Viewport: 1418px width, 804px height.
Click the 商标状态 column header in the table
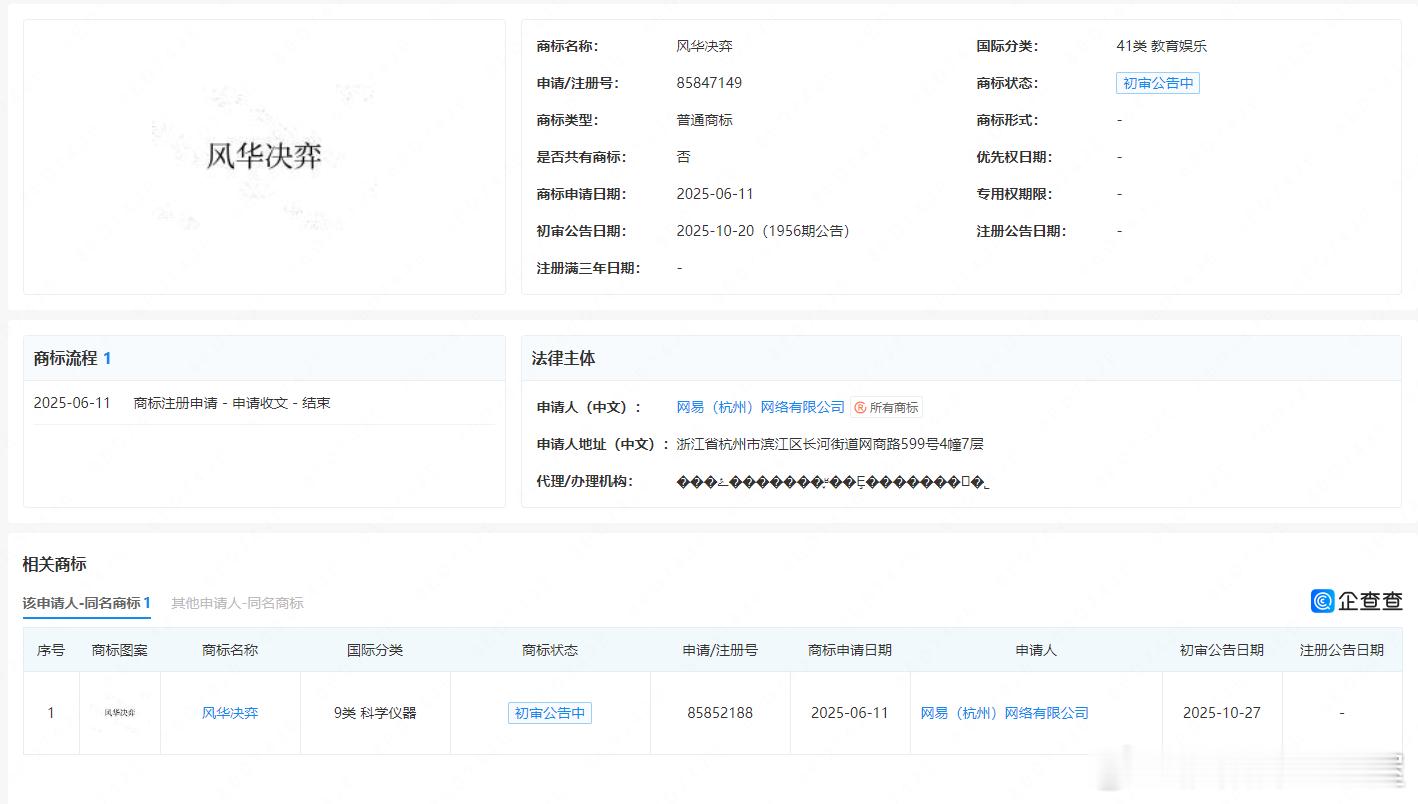549,650
